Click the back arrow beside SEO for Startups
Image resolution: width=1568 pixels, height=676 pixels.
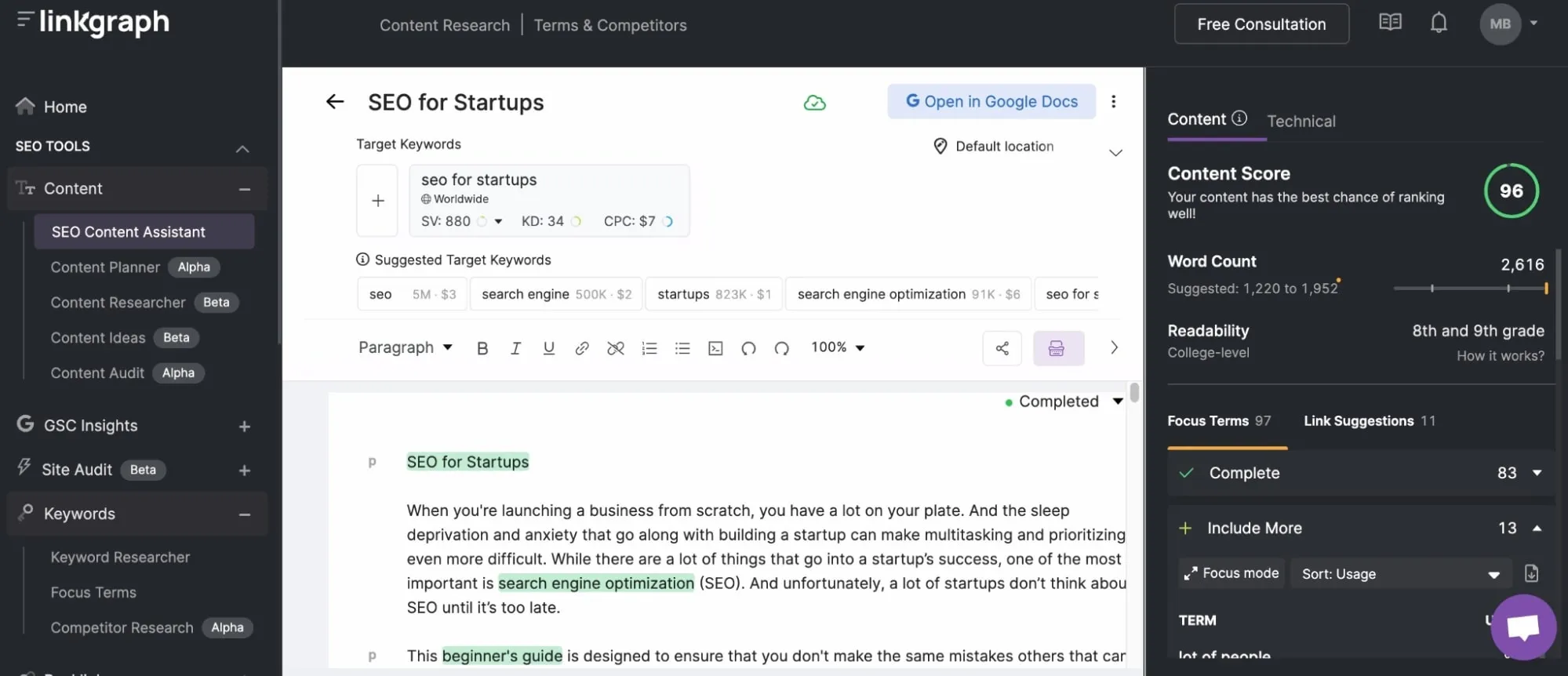(x=335, y=102)
